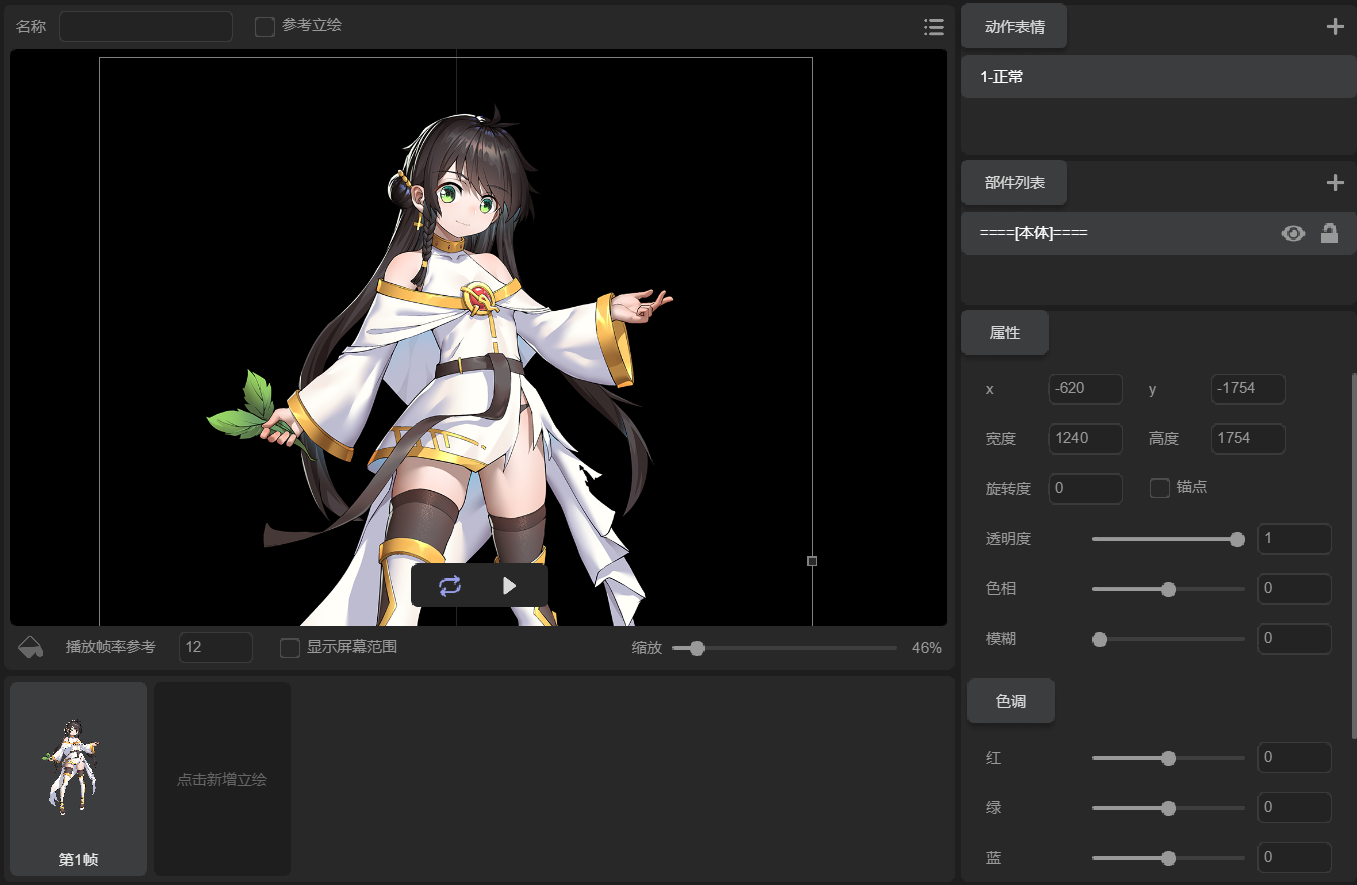Click the 宽度 field
1357x885 pixels.
coord(1086,439)
